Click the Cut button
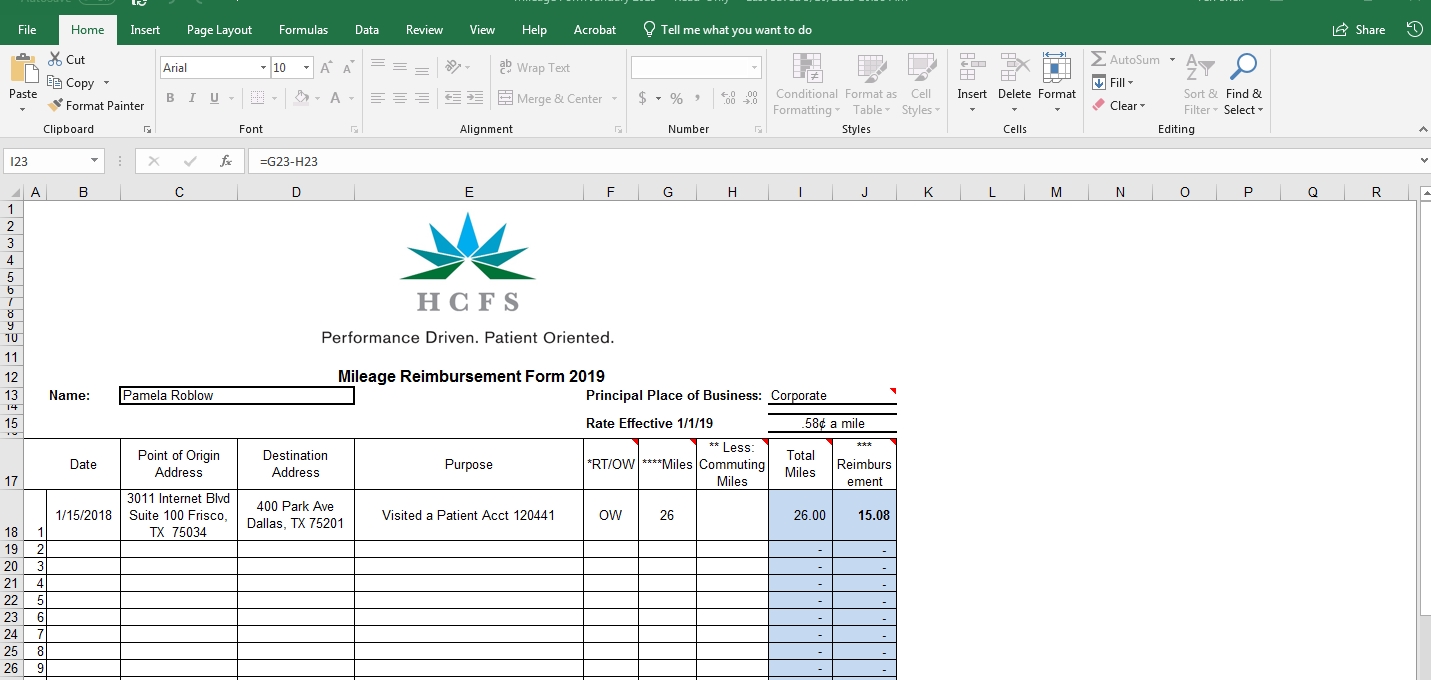The height and width of the screenshot is (680, 1431). [66, 60]
